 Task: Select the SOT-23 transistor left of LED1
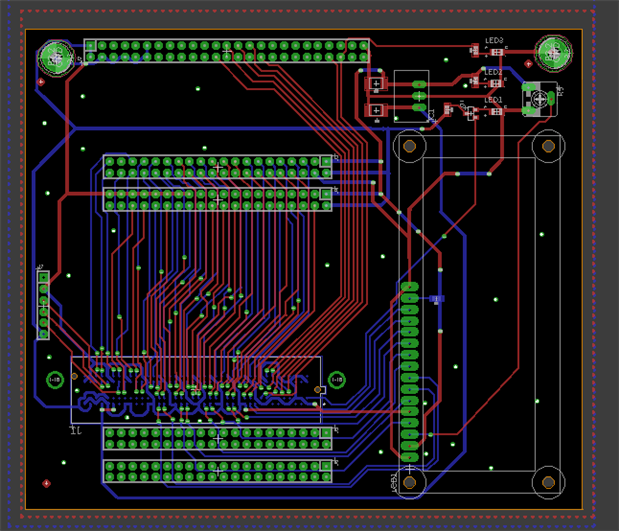(x=471, y=114)
